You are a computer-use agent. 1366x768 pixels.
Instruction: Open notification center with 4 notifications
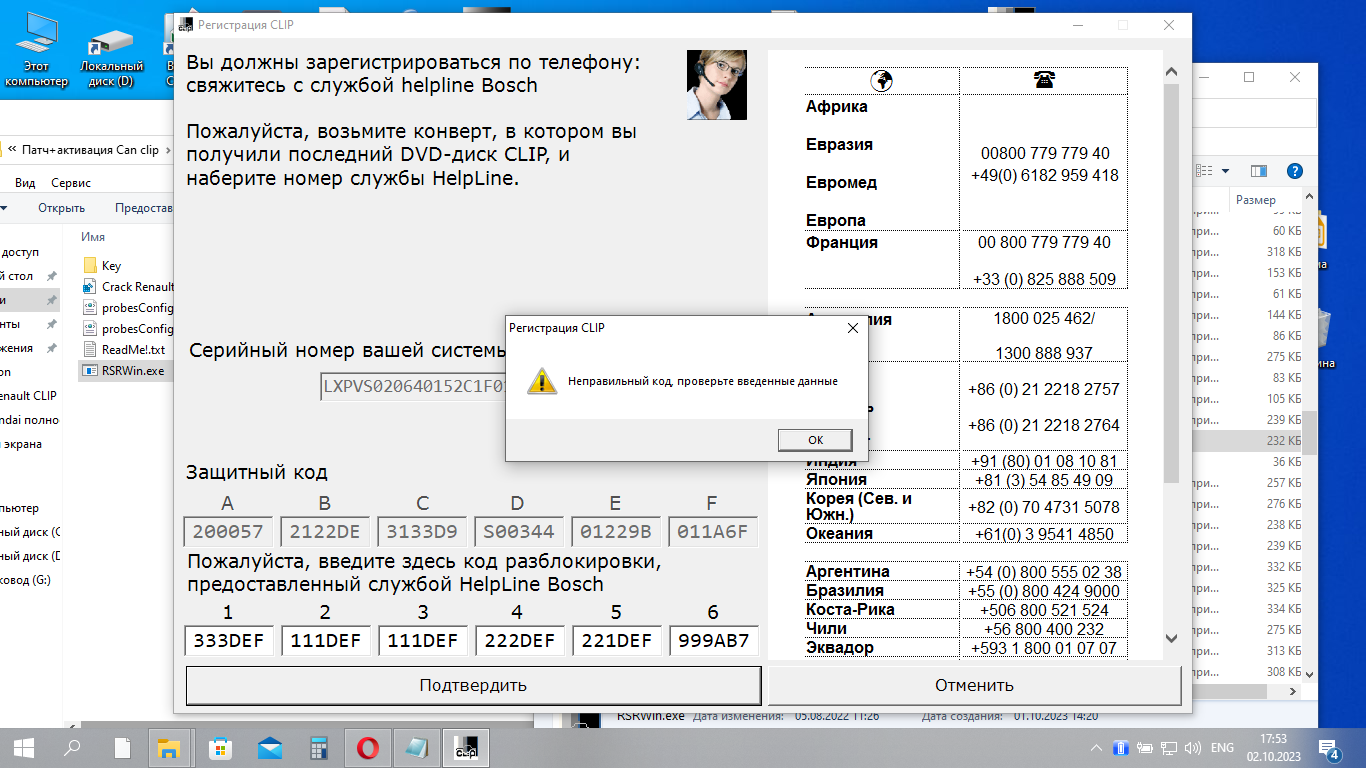click(x=1329, y=748)
